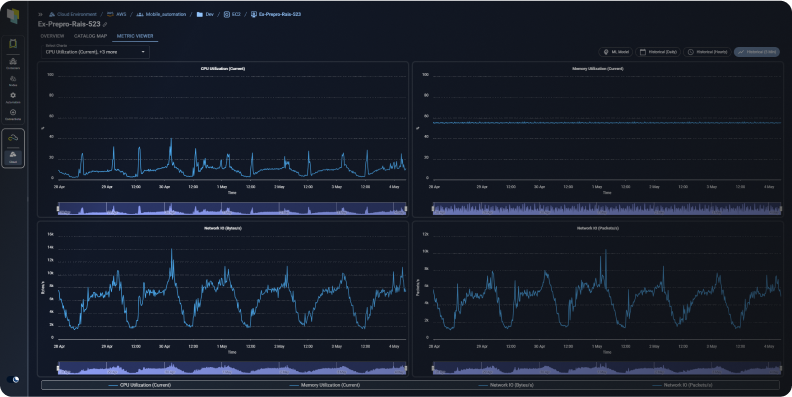This screenshot has height=397, width=792.
Task: Click CPU Utilization chart range slider
Action: click(232, 209)
